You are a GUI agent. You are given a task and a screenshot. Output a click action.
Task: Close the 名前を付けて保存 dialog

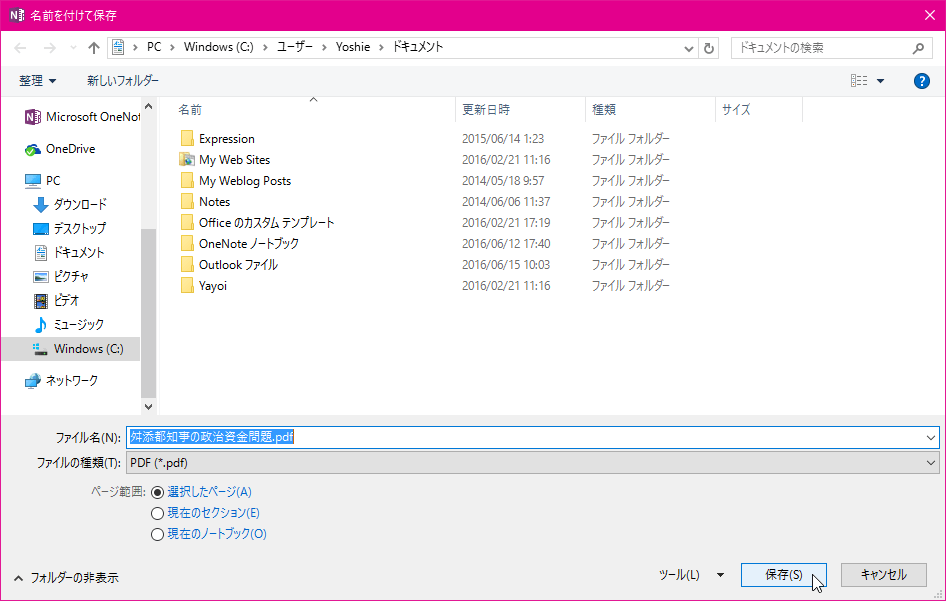pos(930,15)
